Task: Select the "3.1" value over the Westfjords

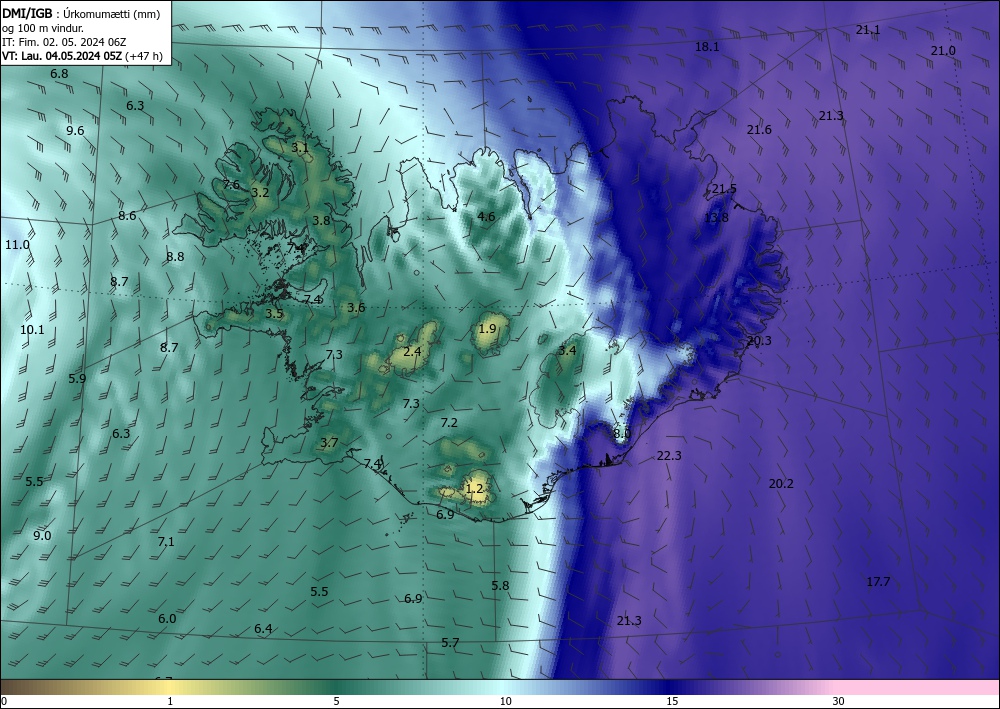Action: (x=300, y=148)
